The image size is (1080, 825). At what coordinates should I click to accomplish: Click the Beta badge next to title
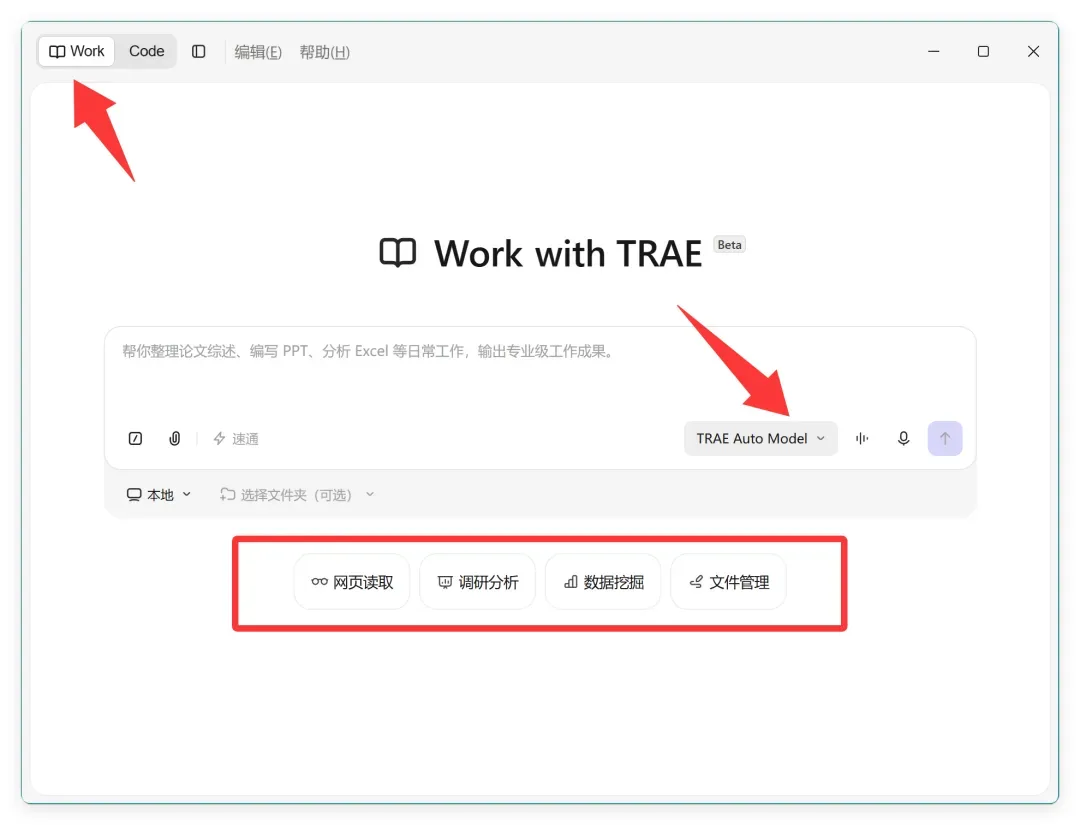pyautogui.click(x=729, y=245)
